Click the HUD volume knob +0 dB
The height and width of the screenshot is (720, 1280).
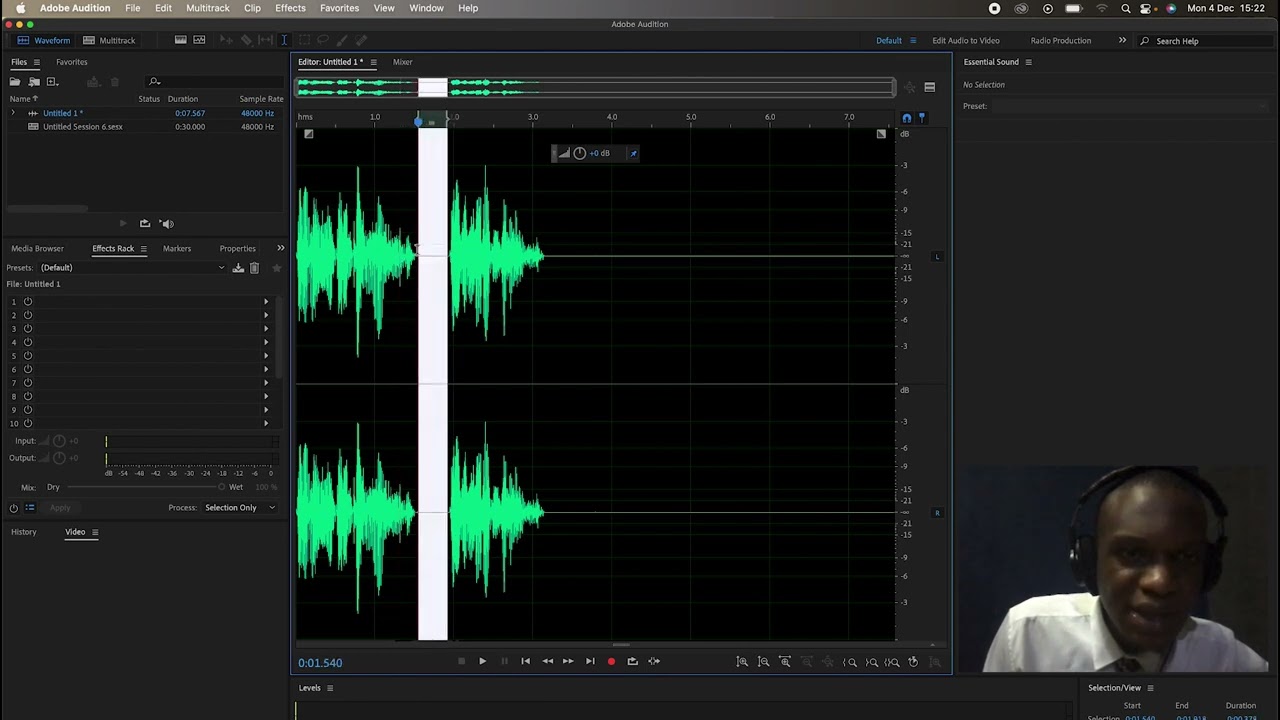point(579,153)
